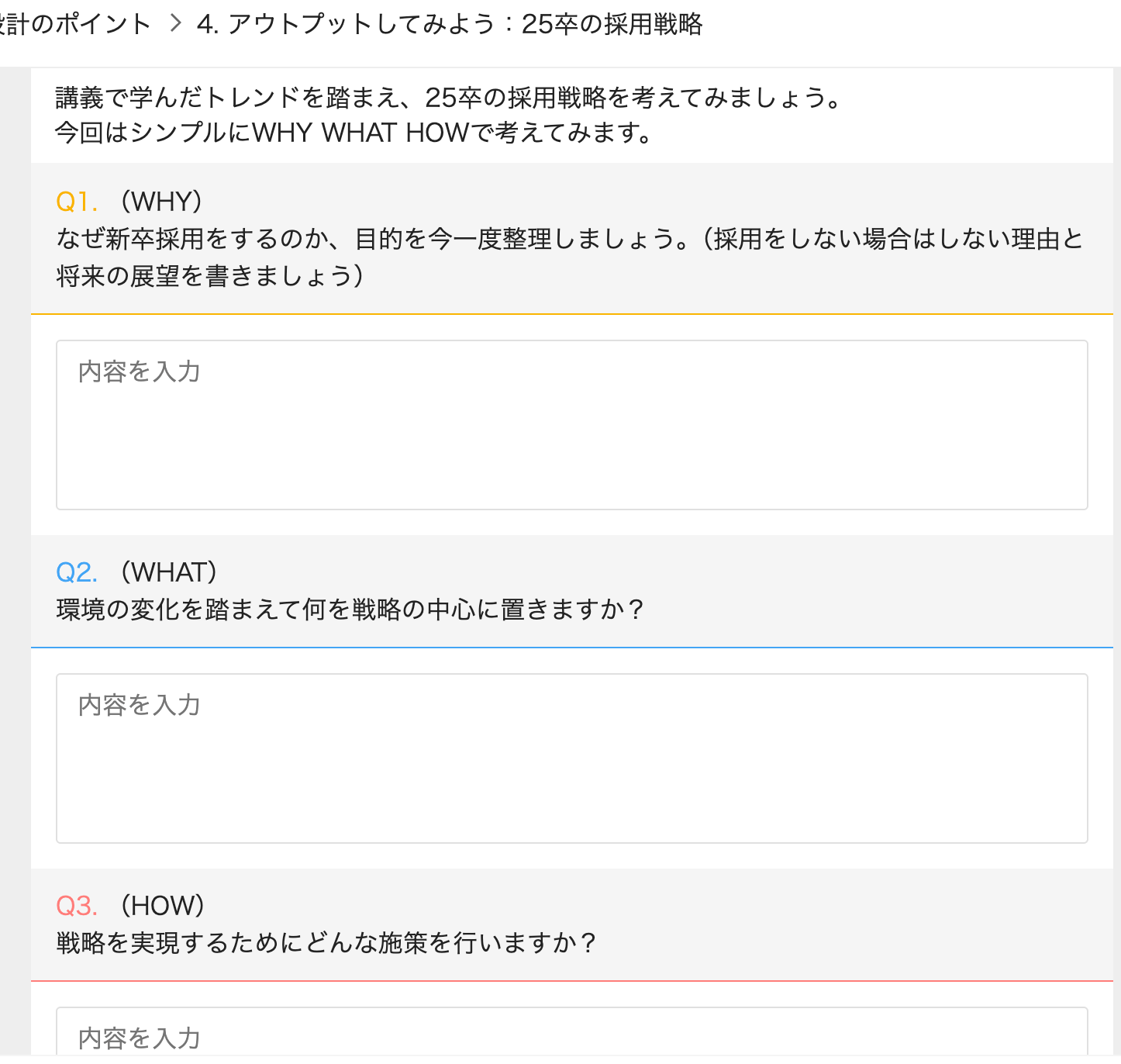Viewport: 1121px width, 1064px height.
Task: Click the 将来の展望を書きましょう line in Q1
Action: [x=210, y=276]
